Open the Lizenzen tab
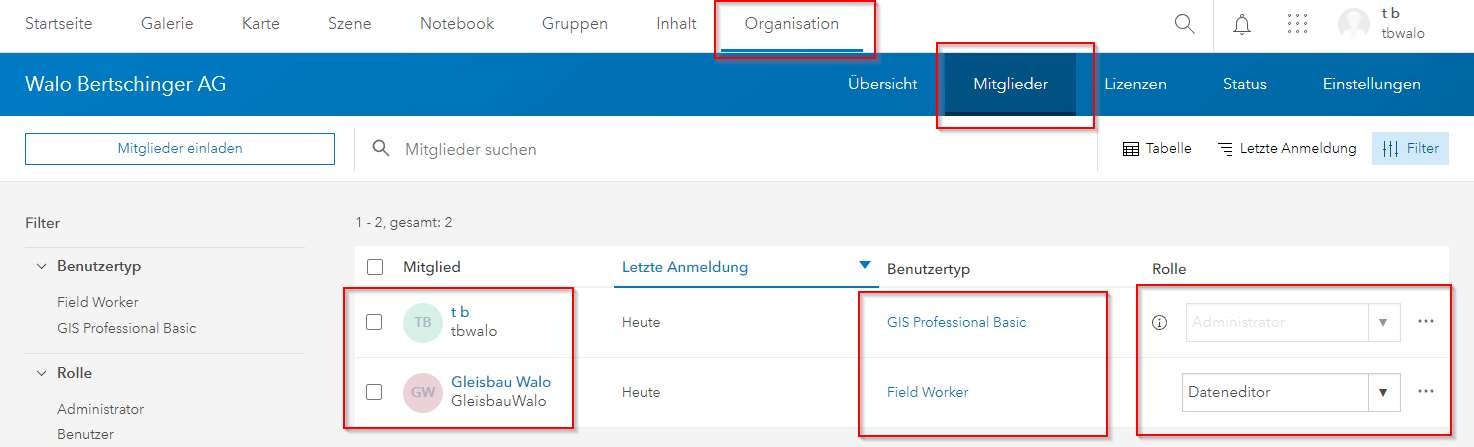This screenshot has height=447, width=1474. coord(1135,84)
